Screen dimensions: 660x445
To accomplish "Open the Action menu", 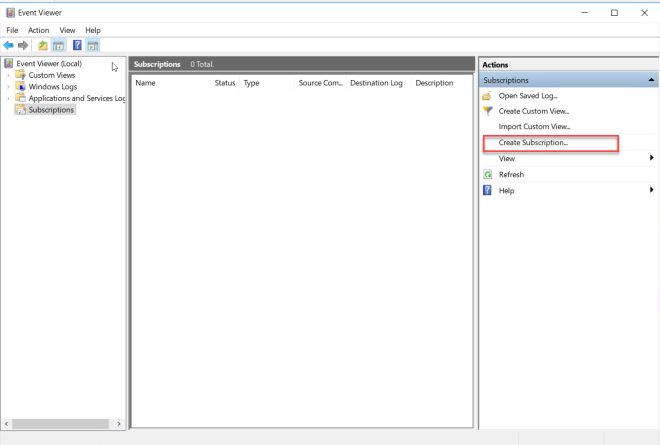I will [38, 30].
